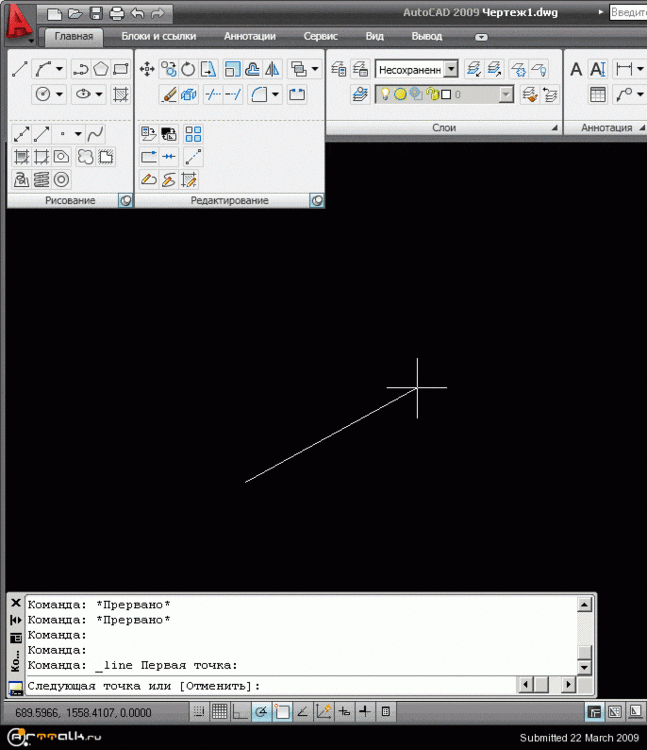Click the Erase tool icon

[x=169, y=94]
